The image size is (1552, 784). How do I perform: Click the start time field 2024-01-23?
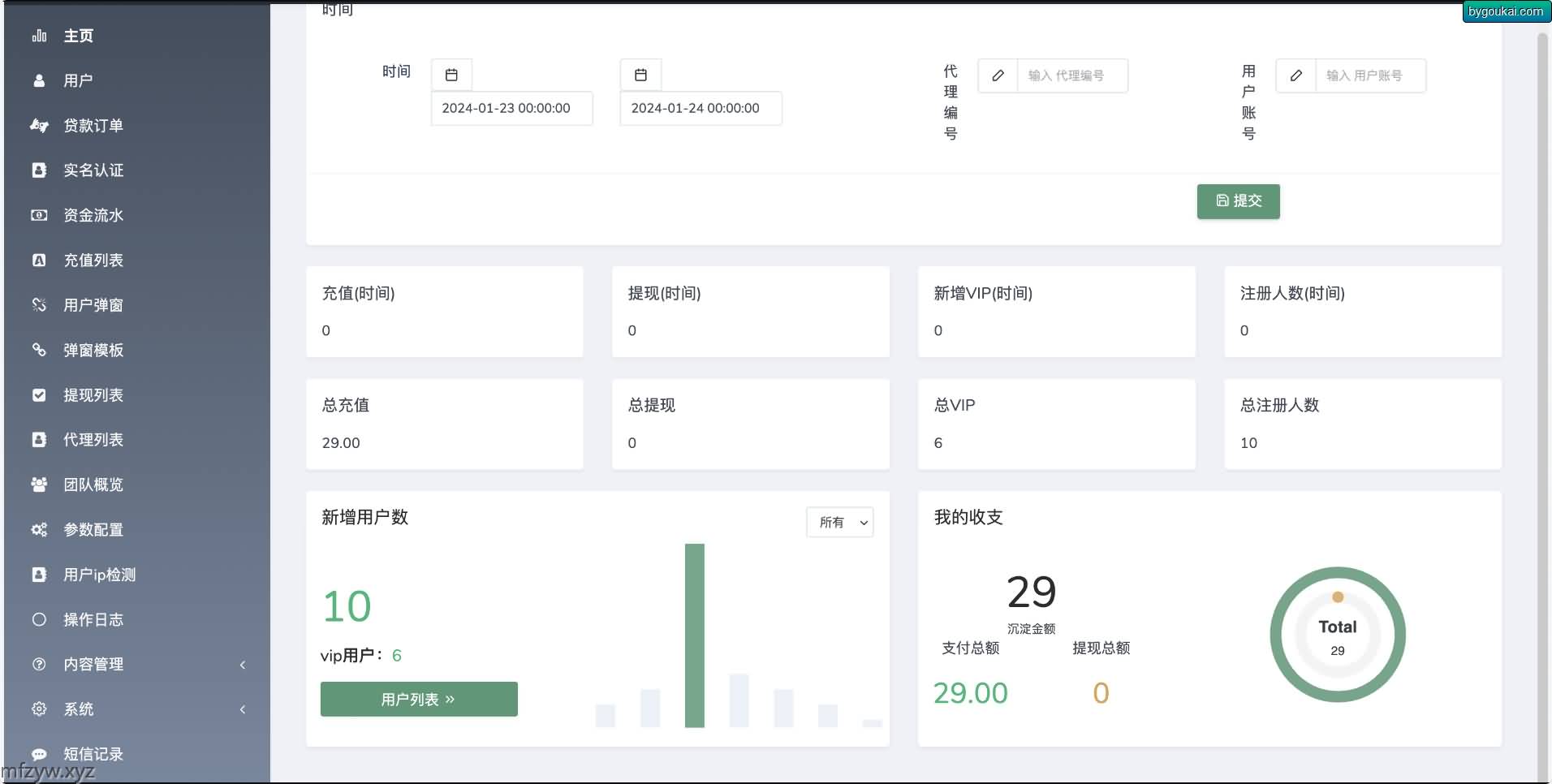click(511, 108)
